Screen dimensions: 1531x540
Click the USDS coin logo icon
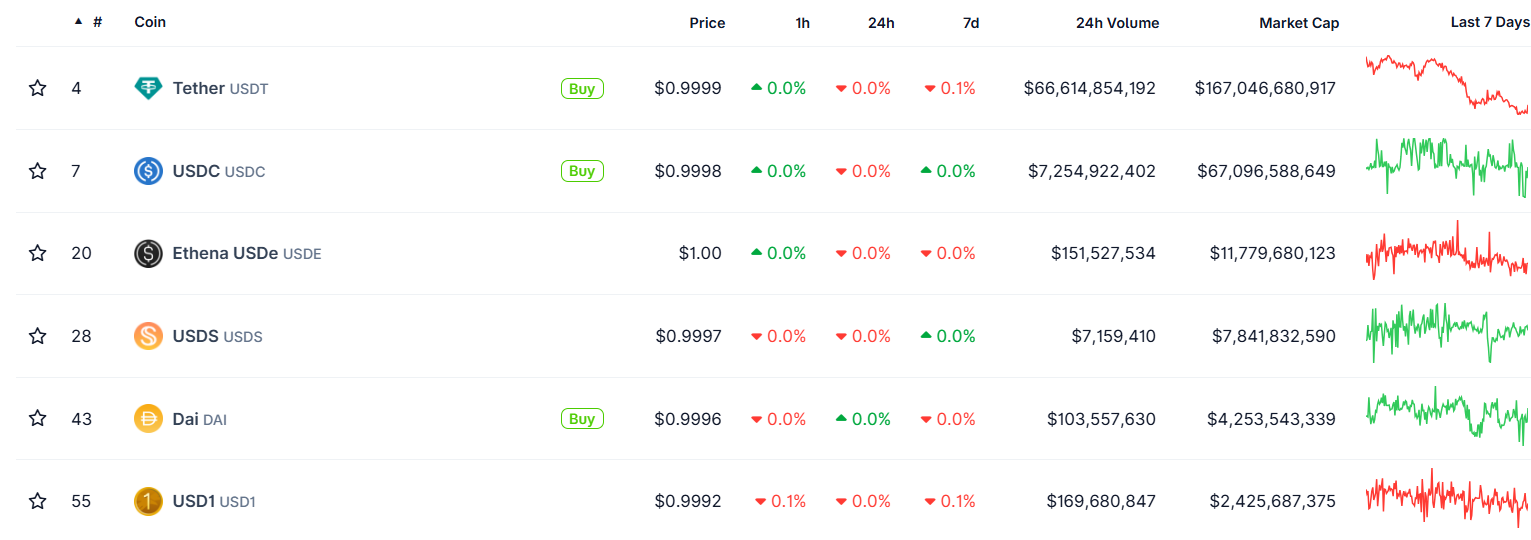148,336
